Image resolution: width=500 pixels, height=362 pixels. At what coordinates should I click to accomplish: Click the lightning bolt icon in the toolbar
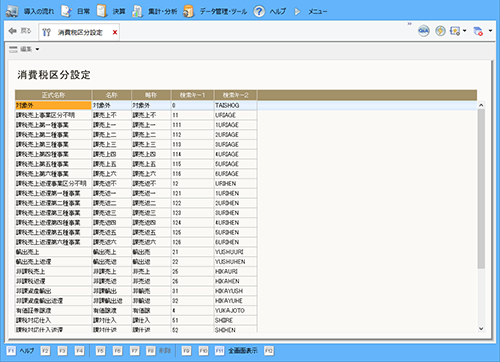(440, 31)
